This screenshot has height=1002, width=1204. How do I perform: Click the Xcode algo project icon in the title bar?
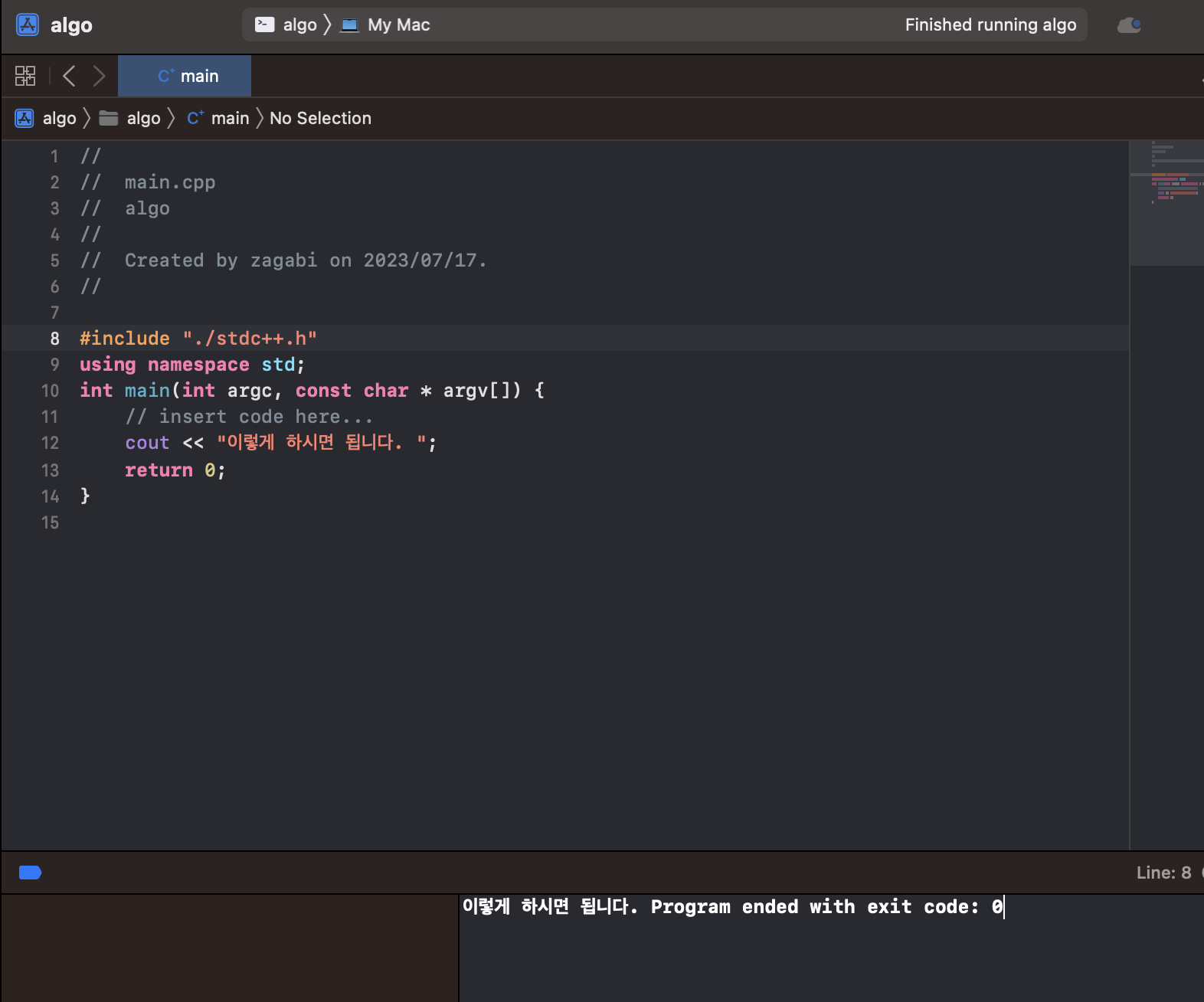point(28,25)
